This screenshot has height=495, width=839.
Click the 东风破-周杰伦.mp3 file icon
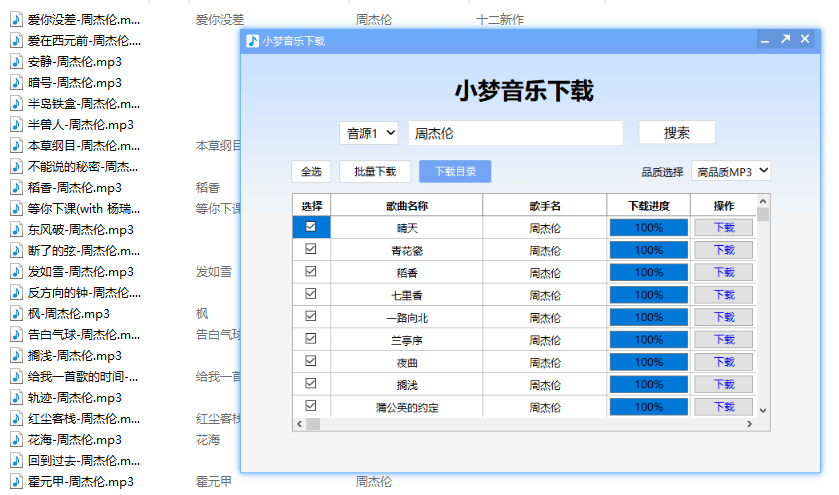16,229
